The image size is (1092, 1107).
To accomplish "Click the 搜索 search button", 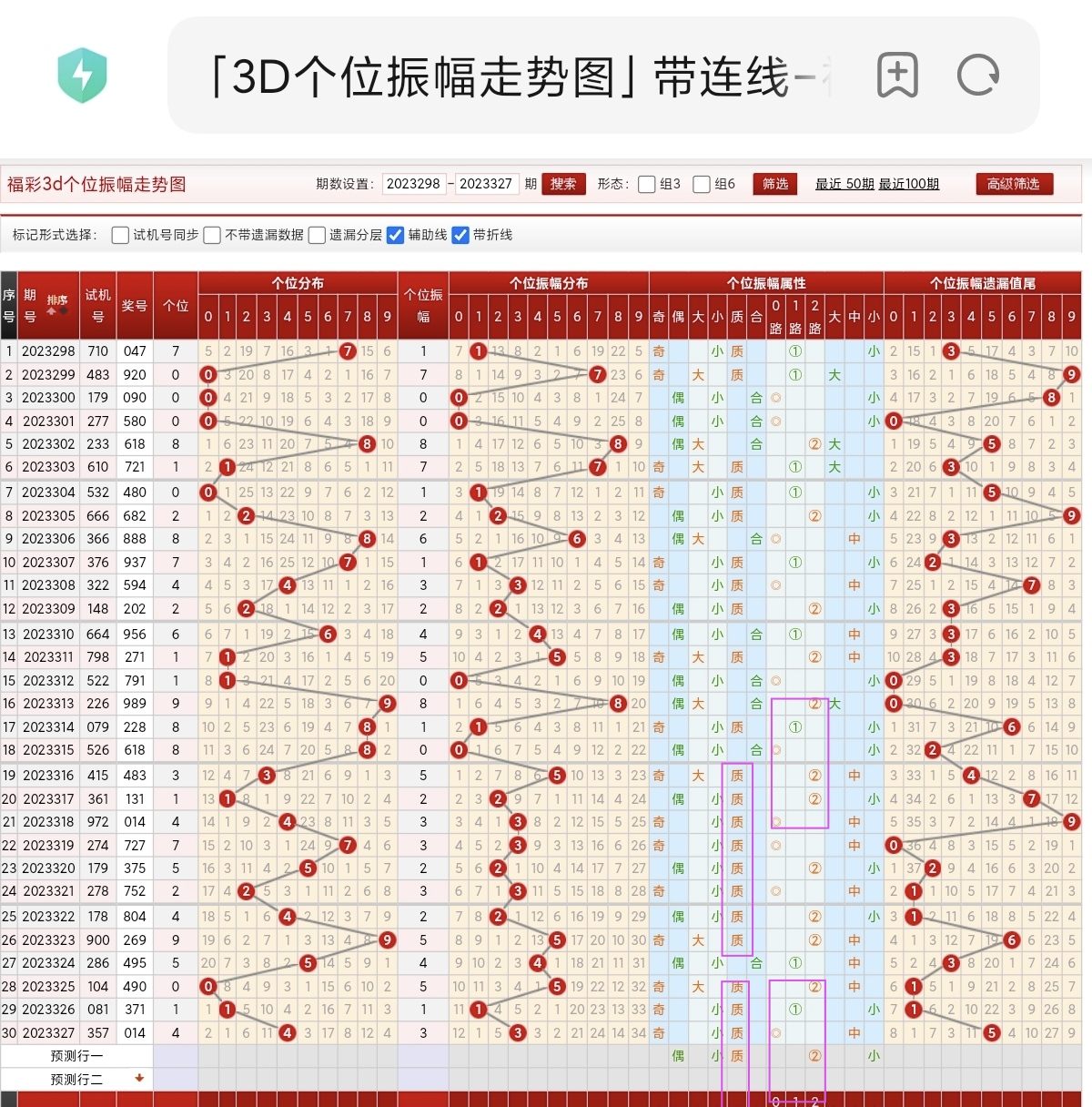I will tap(562, 183).
